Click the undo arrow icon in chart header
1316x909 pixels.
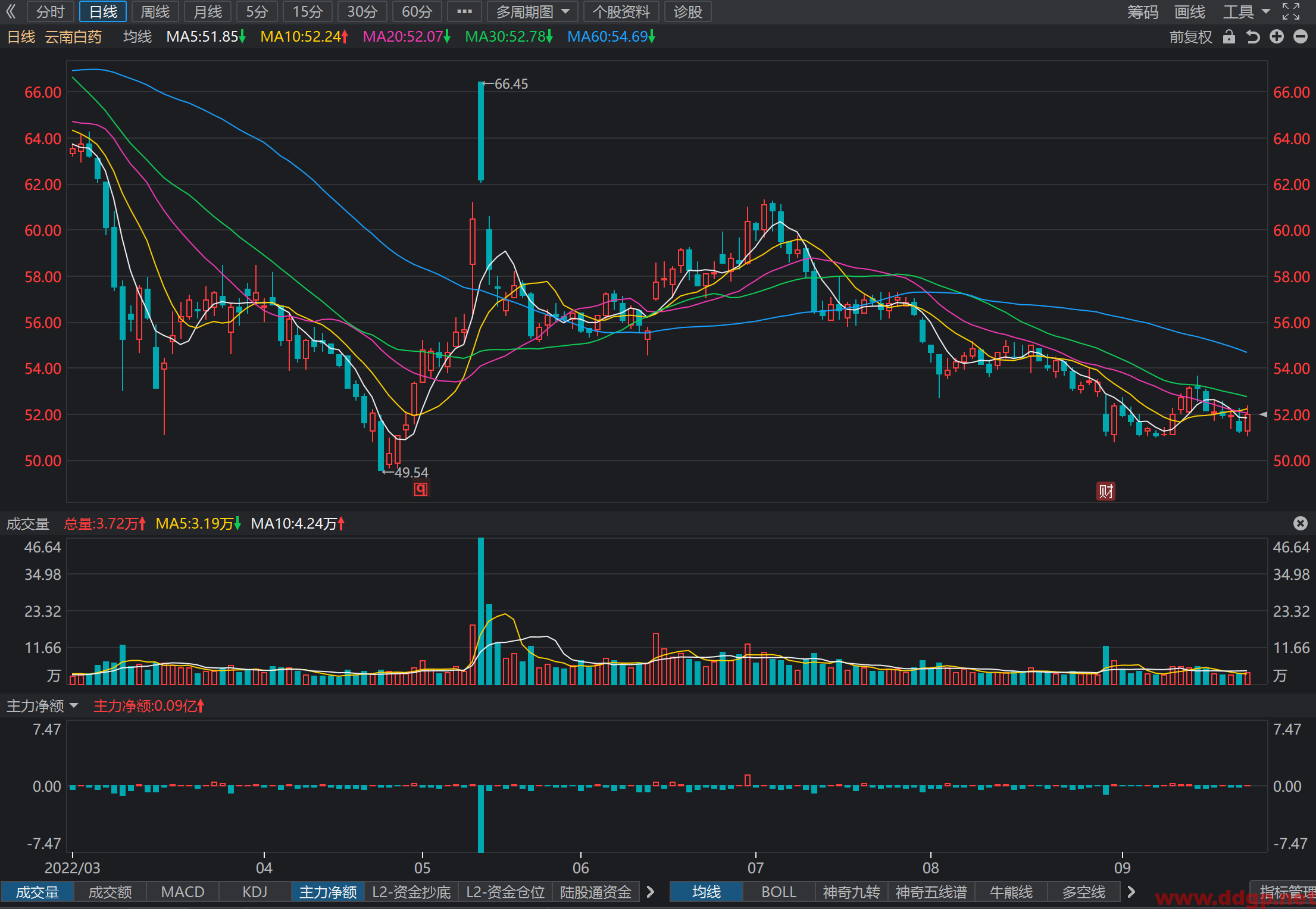coord(1253,37)
